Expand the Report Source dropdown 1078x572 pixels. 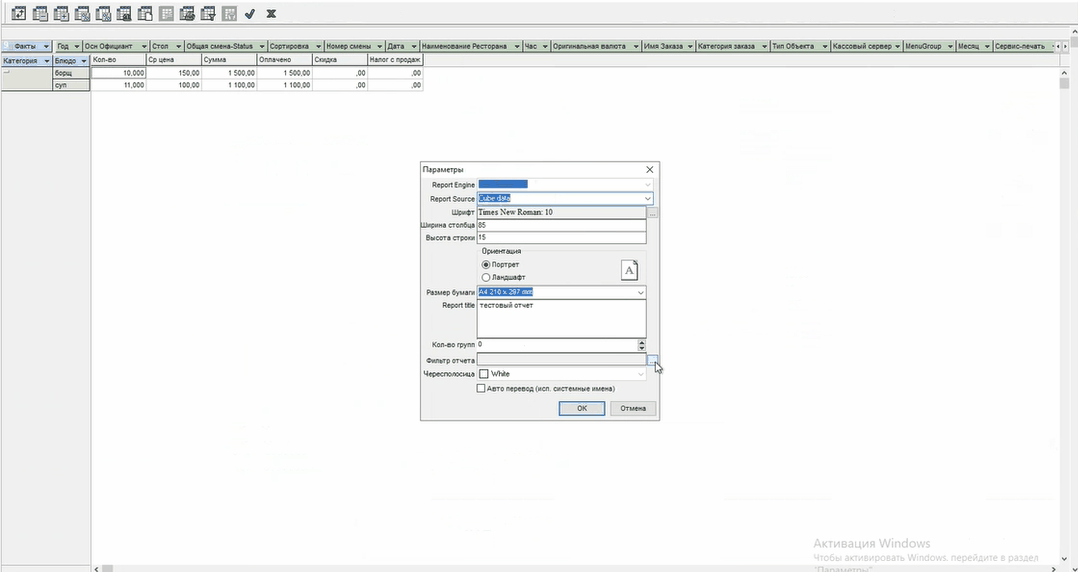[647, 198]
